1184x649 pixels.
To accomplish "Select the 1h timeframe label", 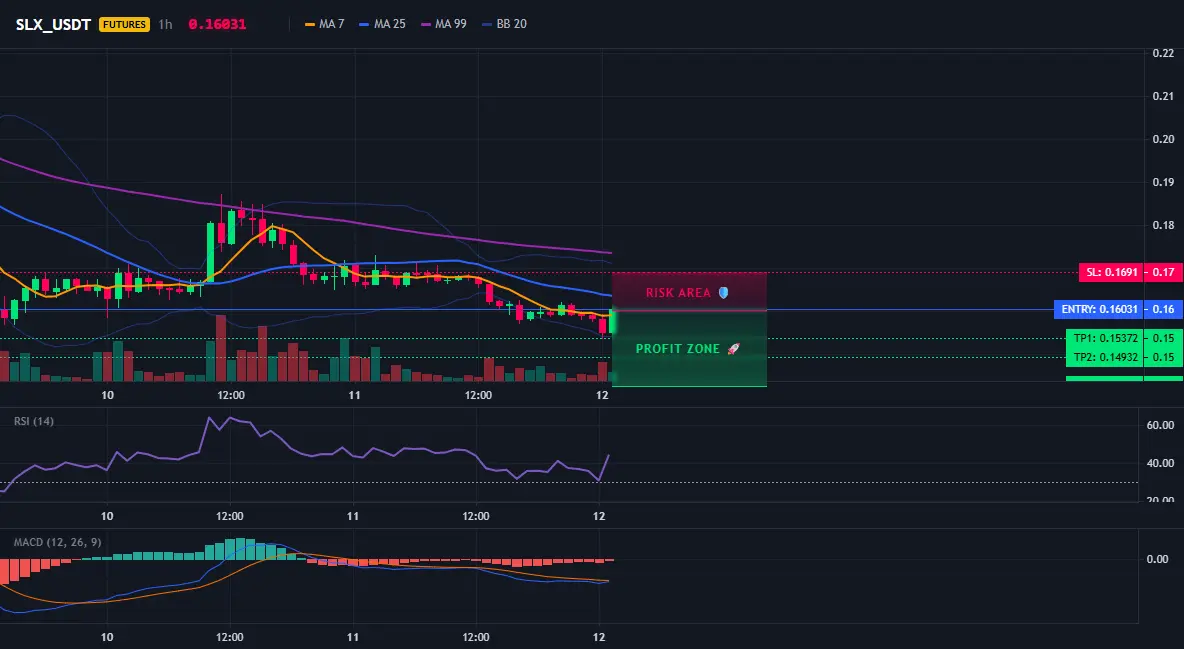I will point(165,24).
